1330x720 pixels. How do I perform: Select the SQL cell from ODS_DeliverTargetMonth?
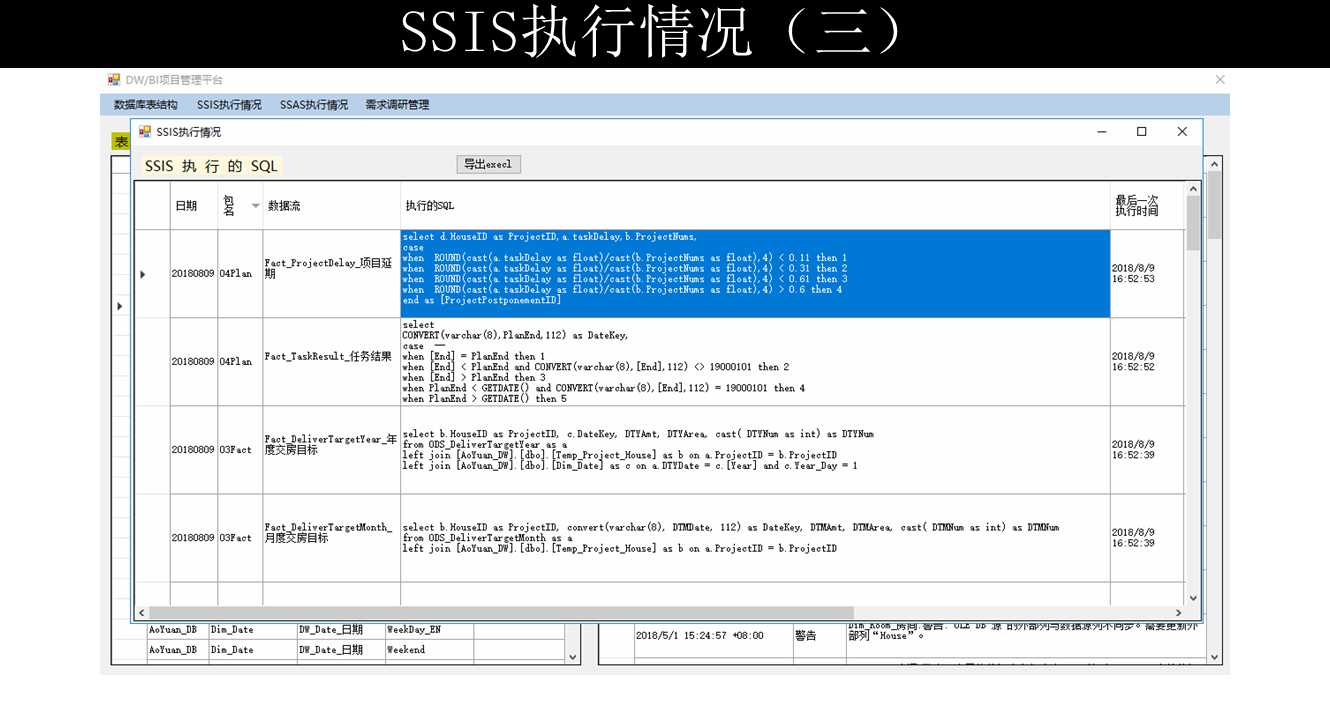(x=755, y=538)
